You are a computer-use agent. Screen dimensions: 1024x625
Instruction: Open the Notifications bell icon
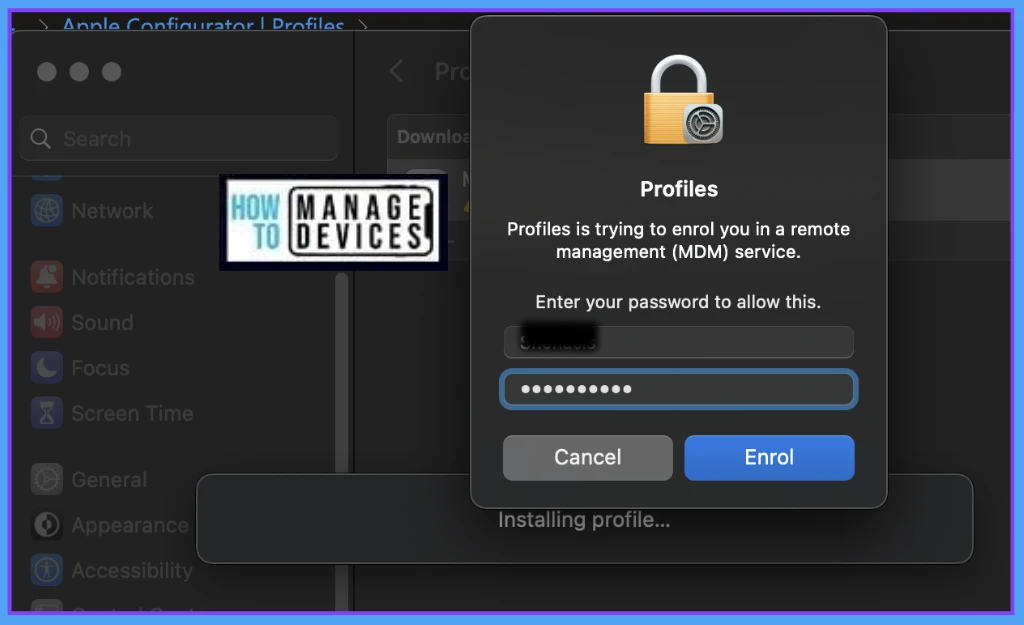click(46, 277)
